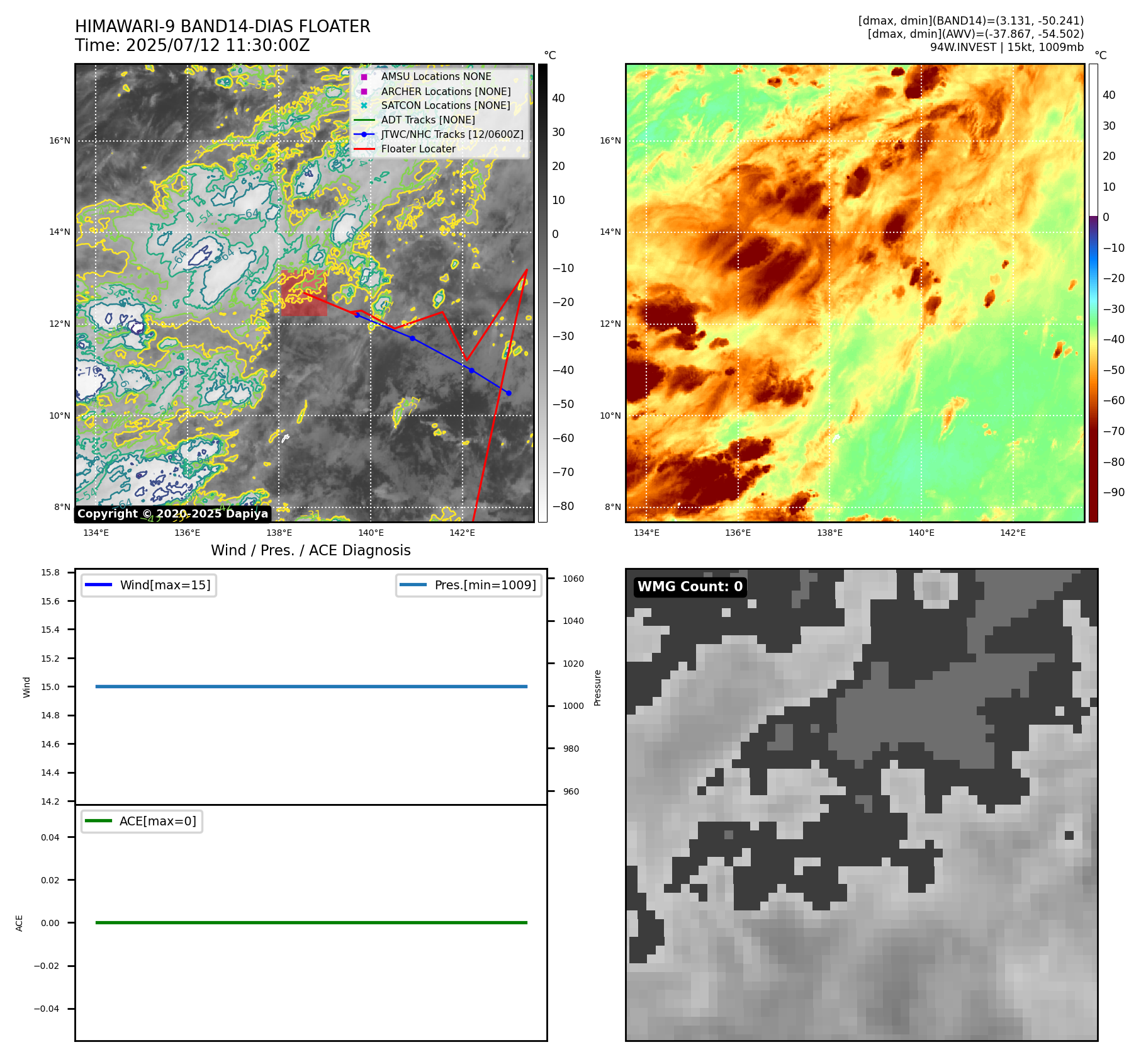
Task: Click '134°E' label under colored water-vapor map
Action: coord(646,533)
